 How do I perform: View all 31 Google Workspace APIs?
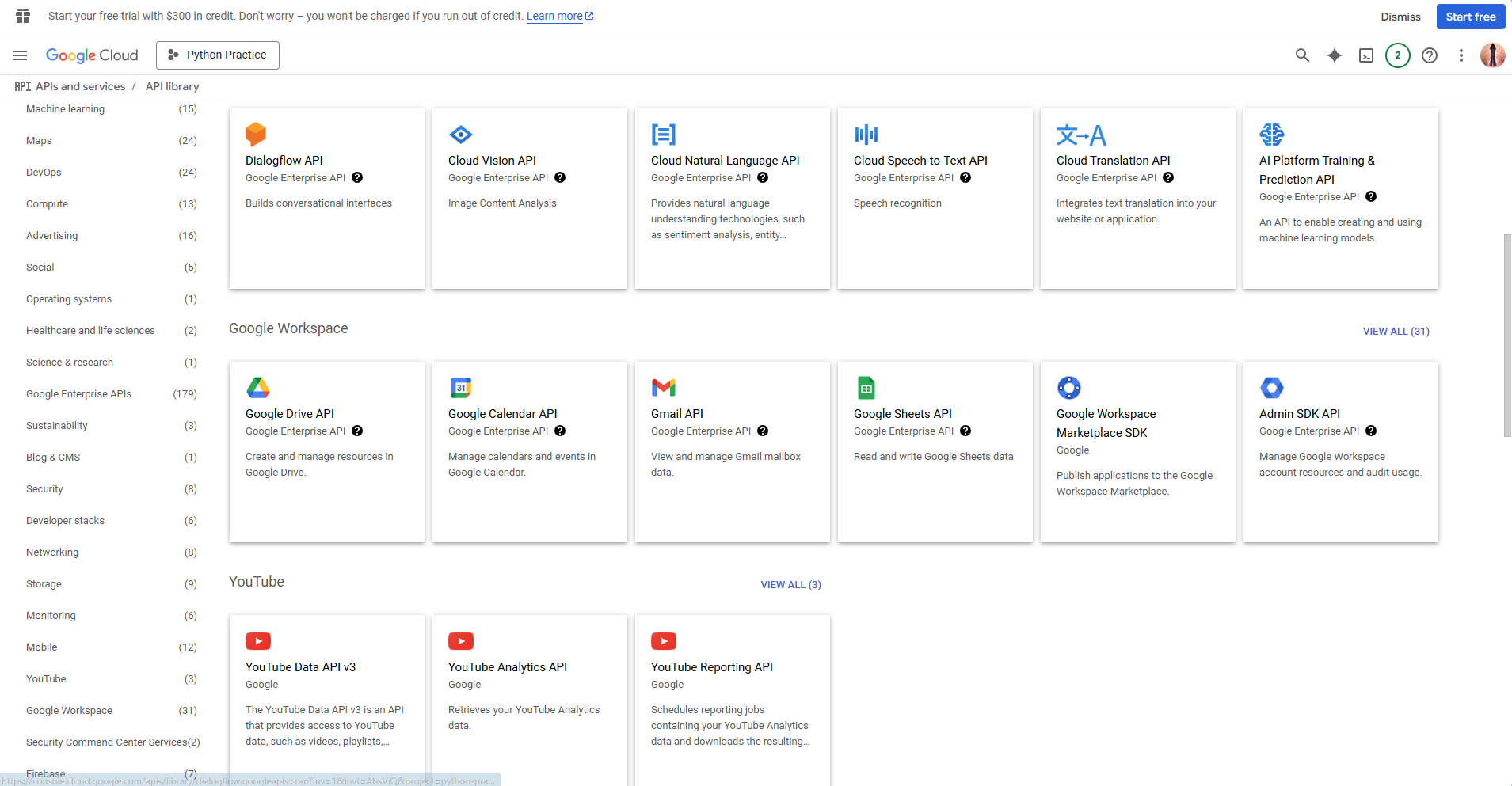tap(1396, 332)
